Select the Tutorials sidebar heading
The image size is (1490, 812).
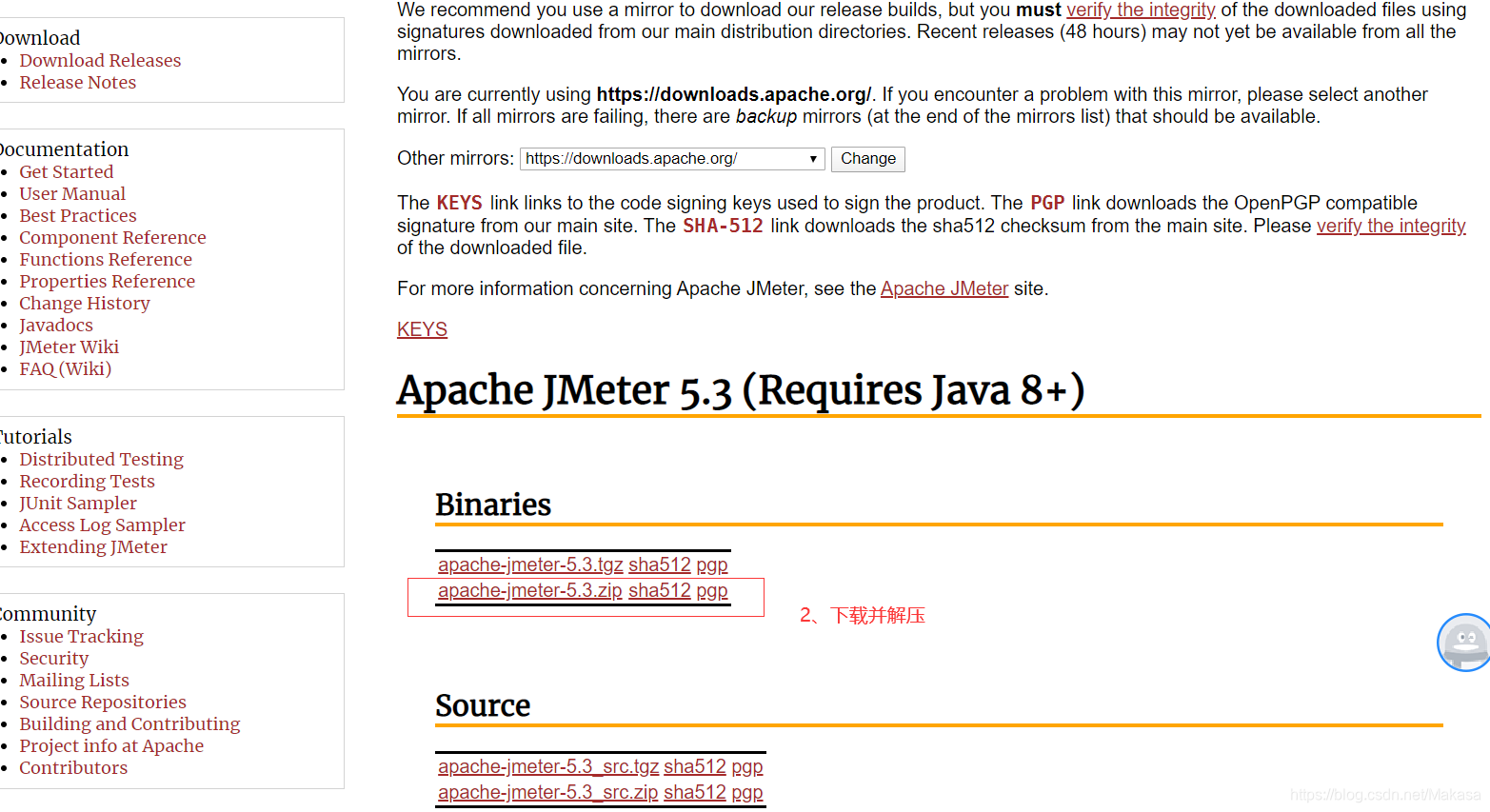click(x=35, y=437)
